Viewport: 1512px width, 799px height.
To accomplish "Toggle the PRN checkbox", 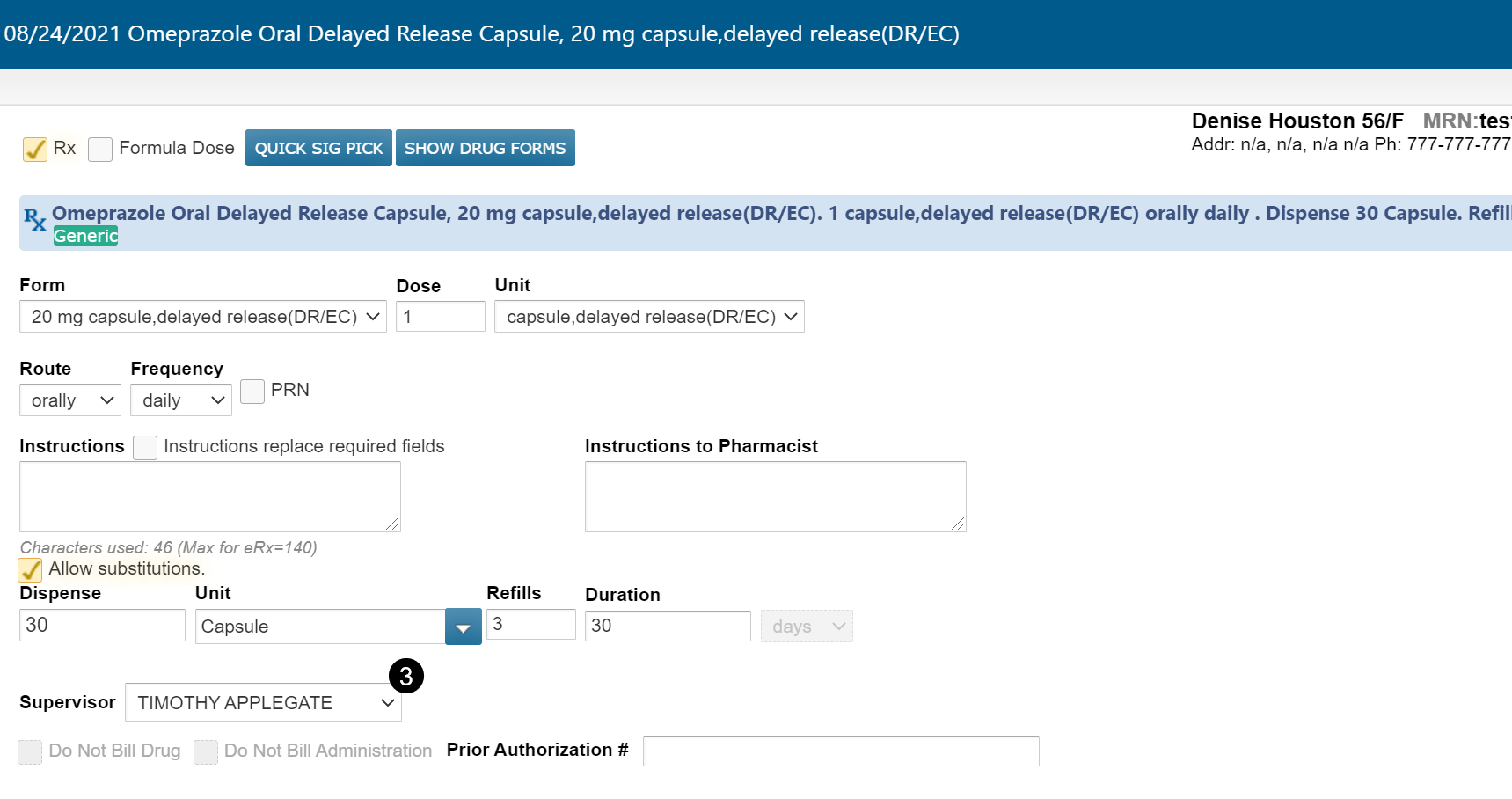I will tap(252, 391).
